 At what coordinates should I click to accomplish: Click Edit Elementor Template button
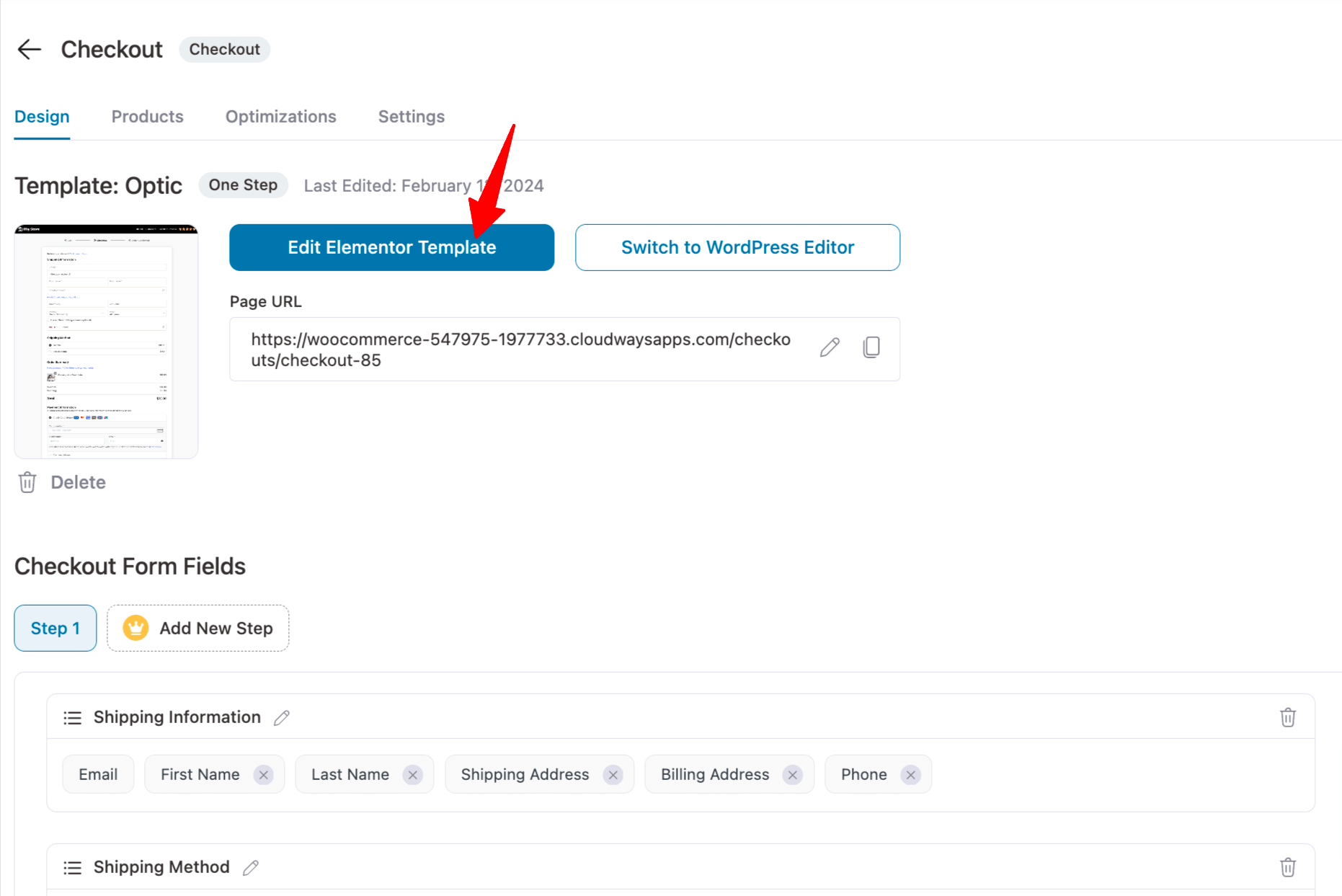[x=391, y=248]
